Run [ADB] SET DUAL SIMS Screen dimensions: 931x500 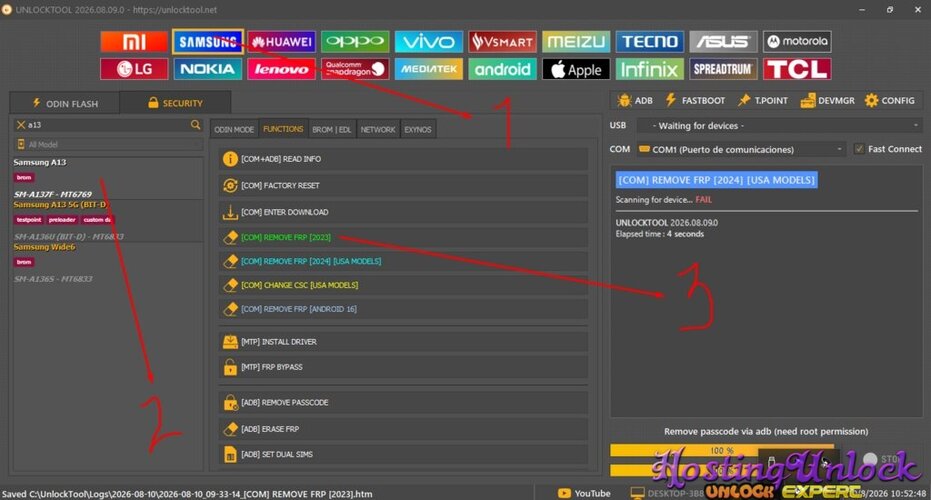(403, 454)
